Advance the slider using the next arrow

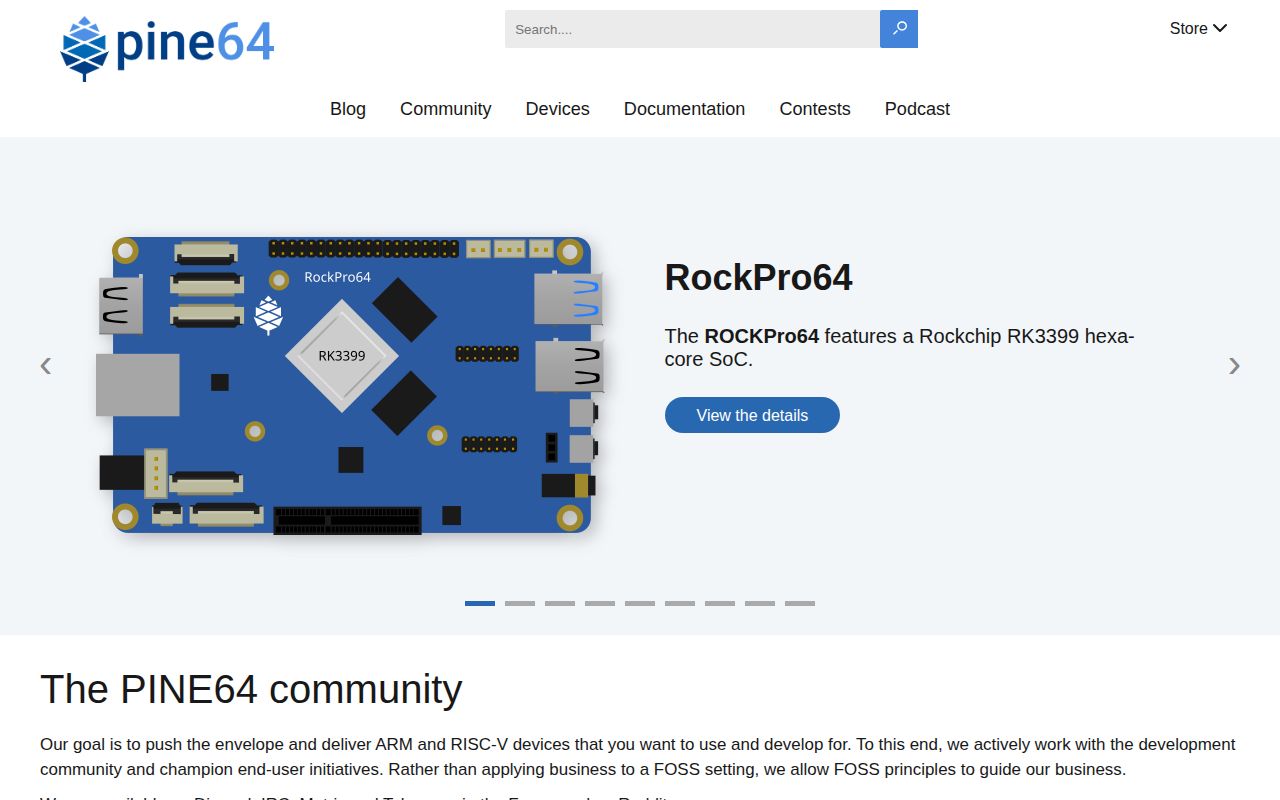(x=1234, y=366)
